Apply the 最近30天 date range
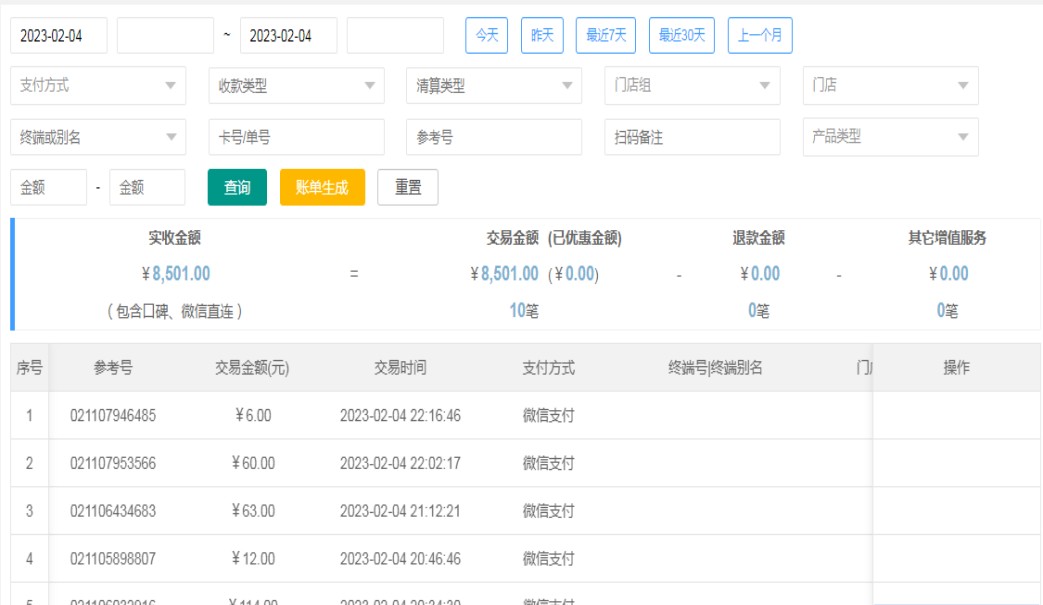 tap(681, 35)
